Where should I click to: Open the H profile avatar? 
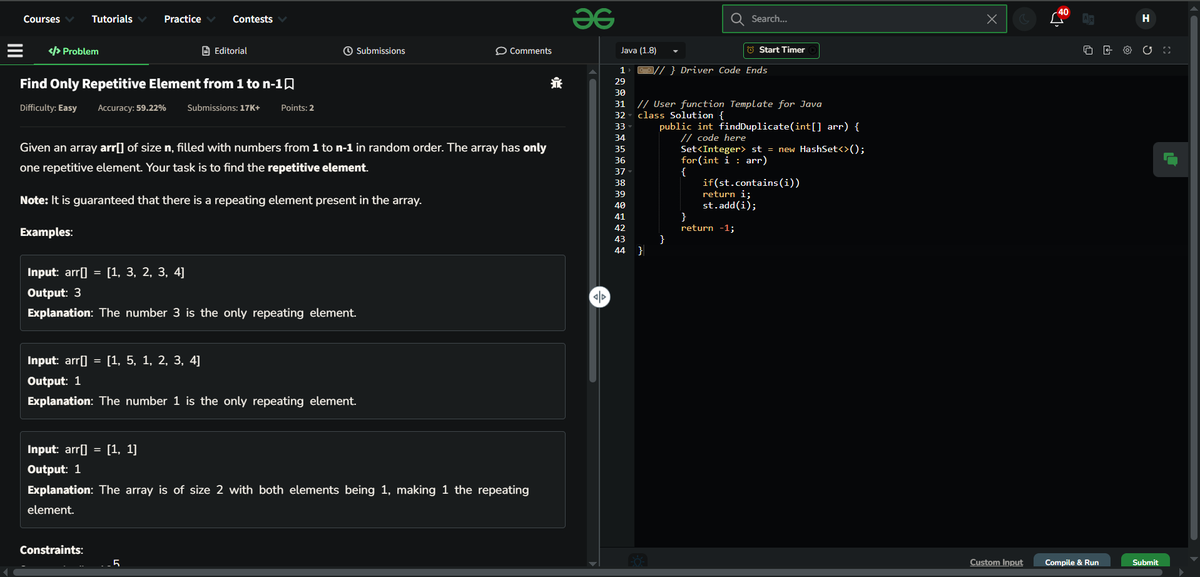[x=1145, y=19]
